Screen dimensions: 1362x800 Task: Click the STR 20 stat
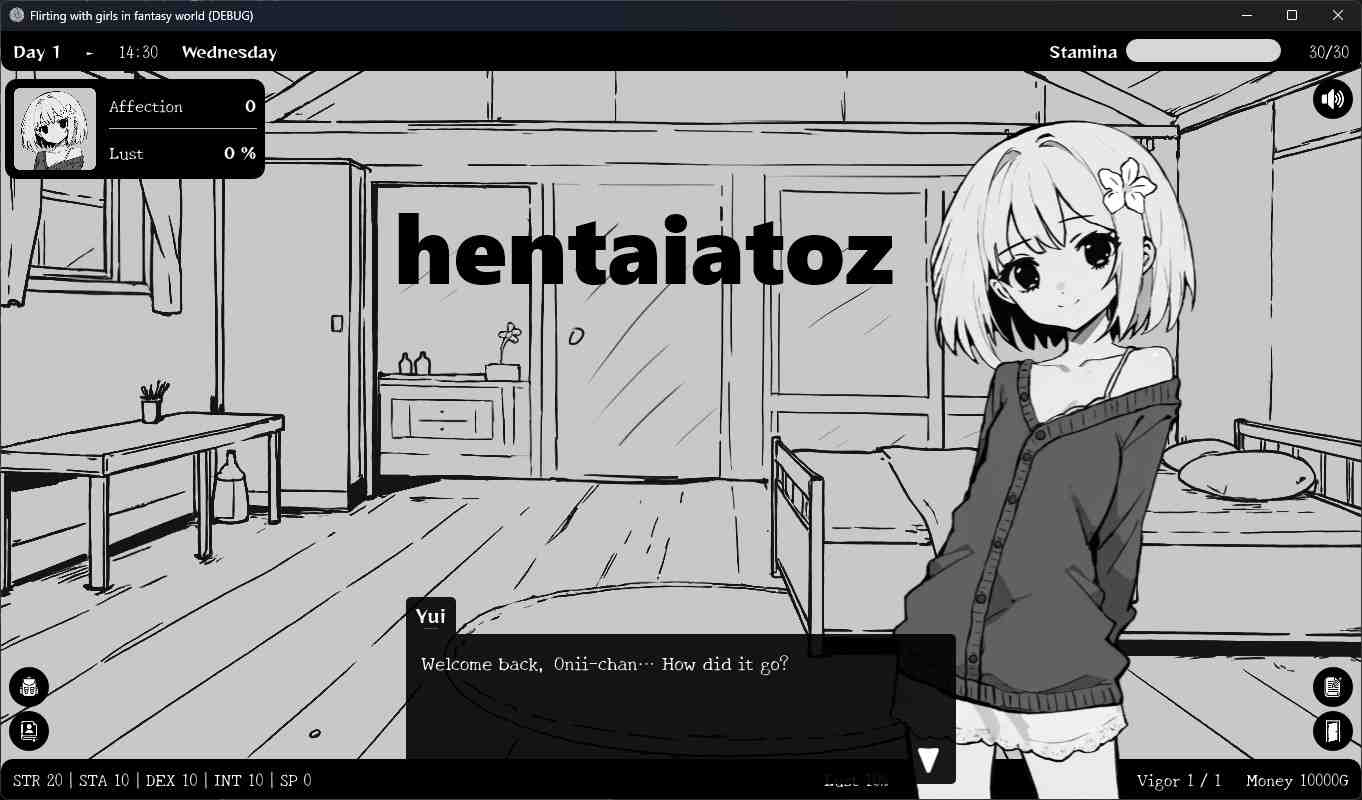(37, 780)
